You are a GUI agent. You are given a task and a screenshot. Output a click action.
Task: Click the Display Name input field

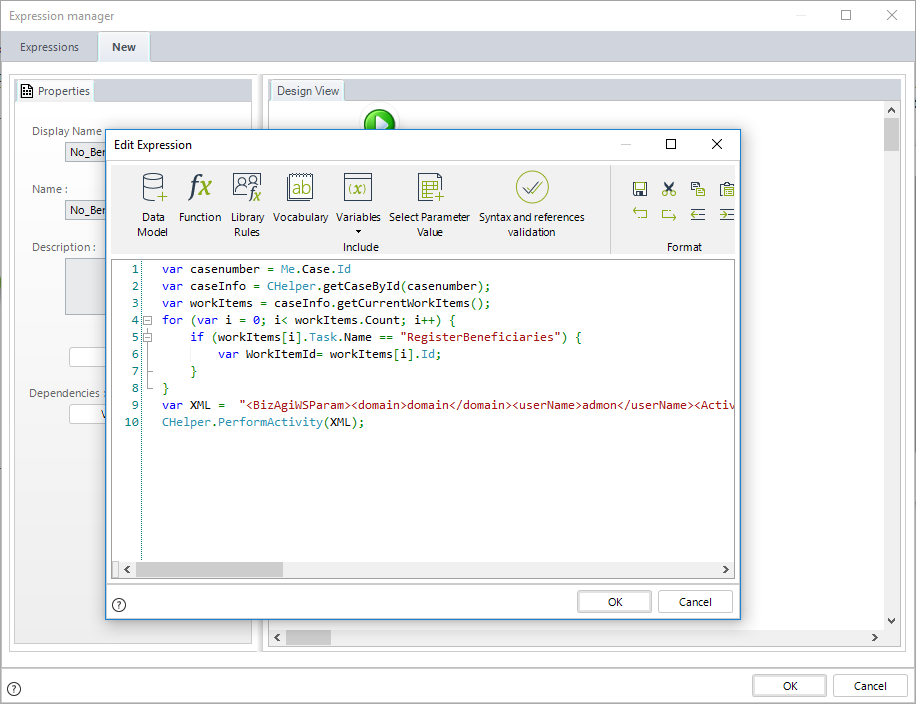coord(86,152)
